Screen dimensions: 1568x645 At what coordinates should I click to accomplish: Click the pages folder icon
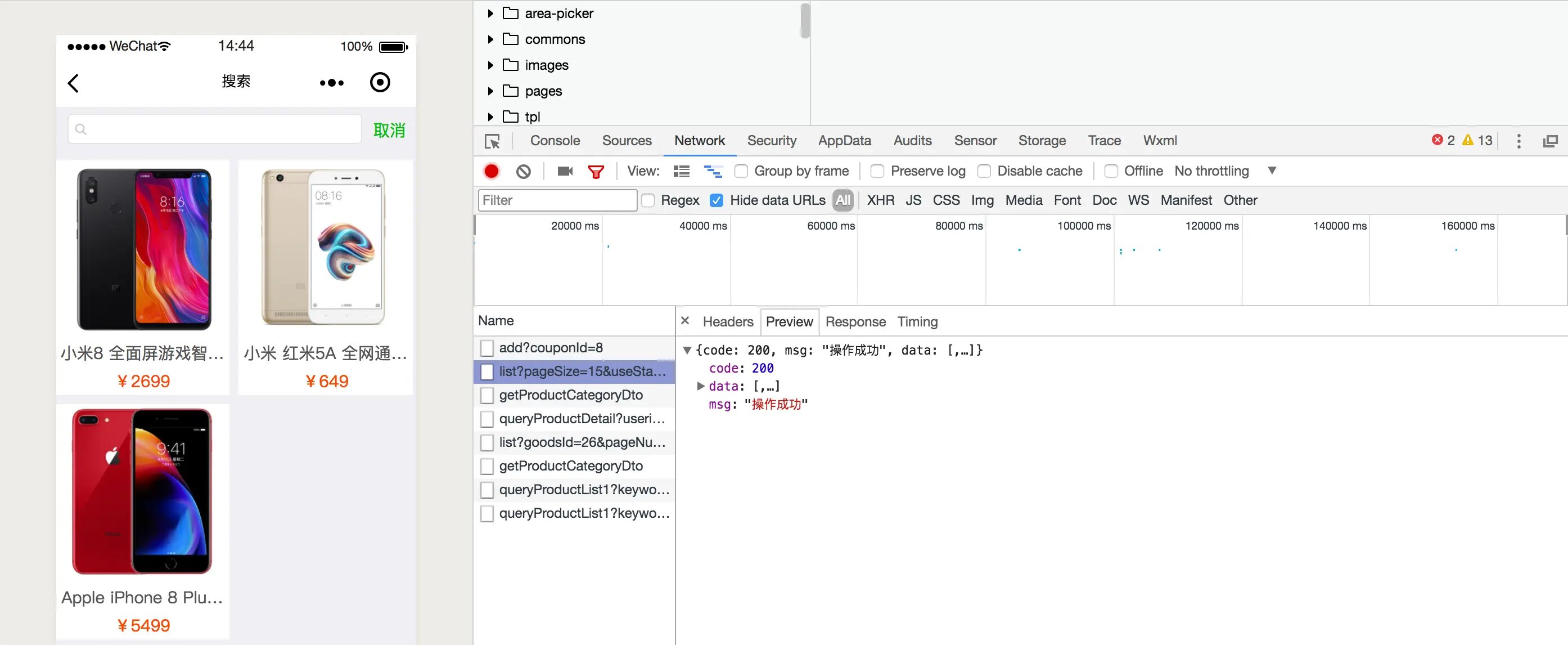pos(510,91)
